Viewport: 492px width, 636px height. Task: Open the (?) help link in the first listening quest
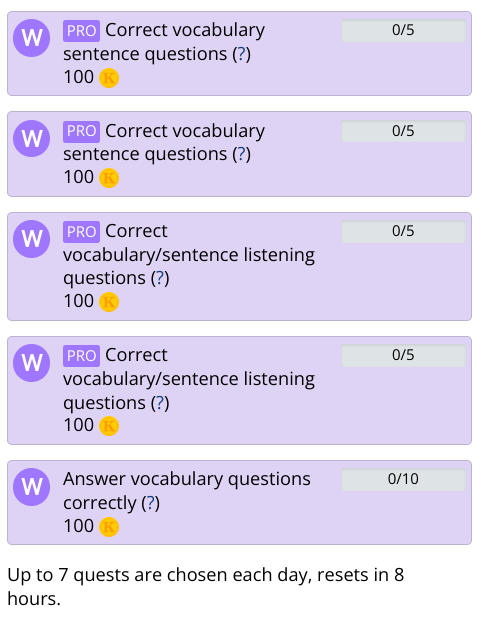click(x=160, y=278)
